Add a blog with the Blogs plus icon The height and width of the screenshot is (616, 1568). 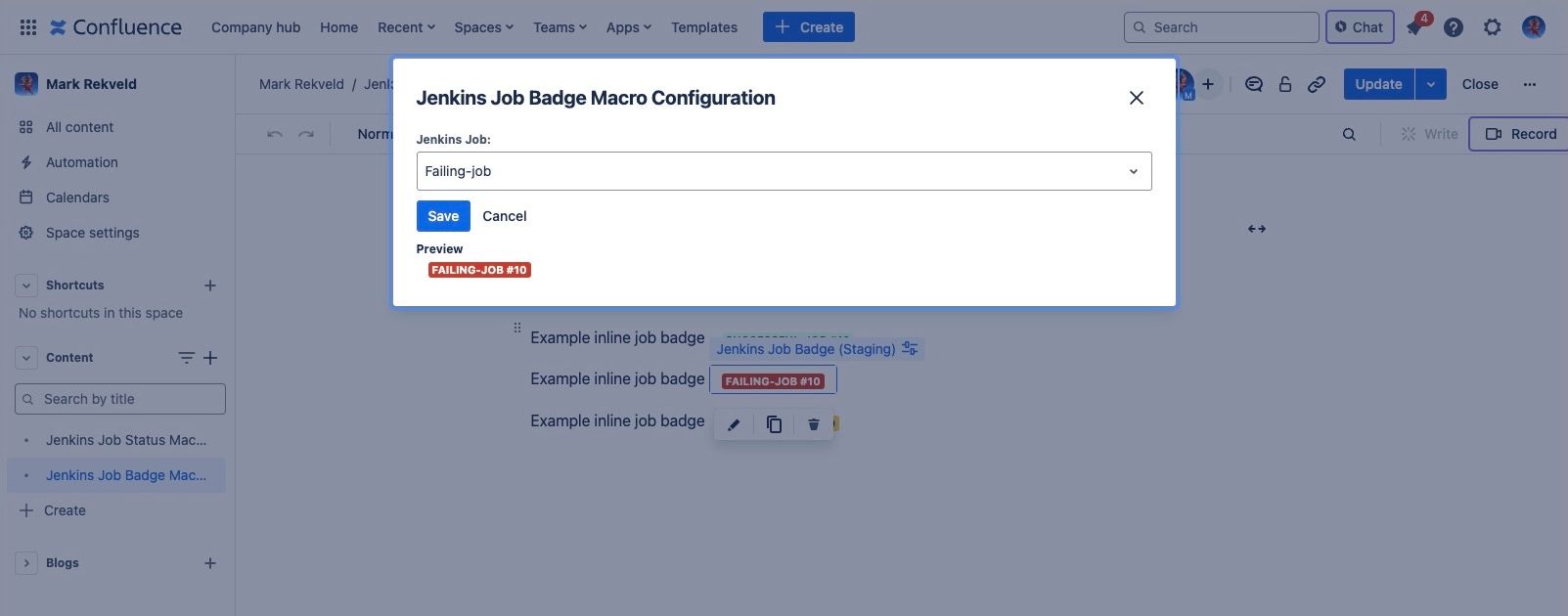pyautogui.click(x=209, y=563)
